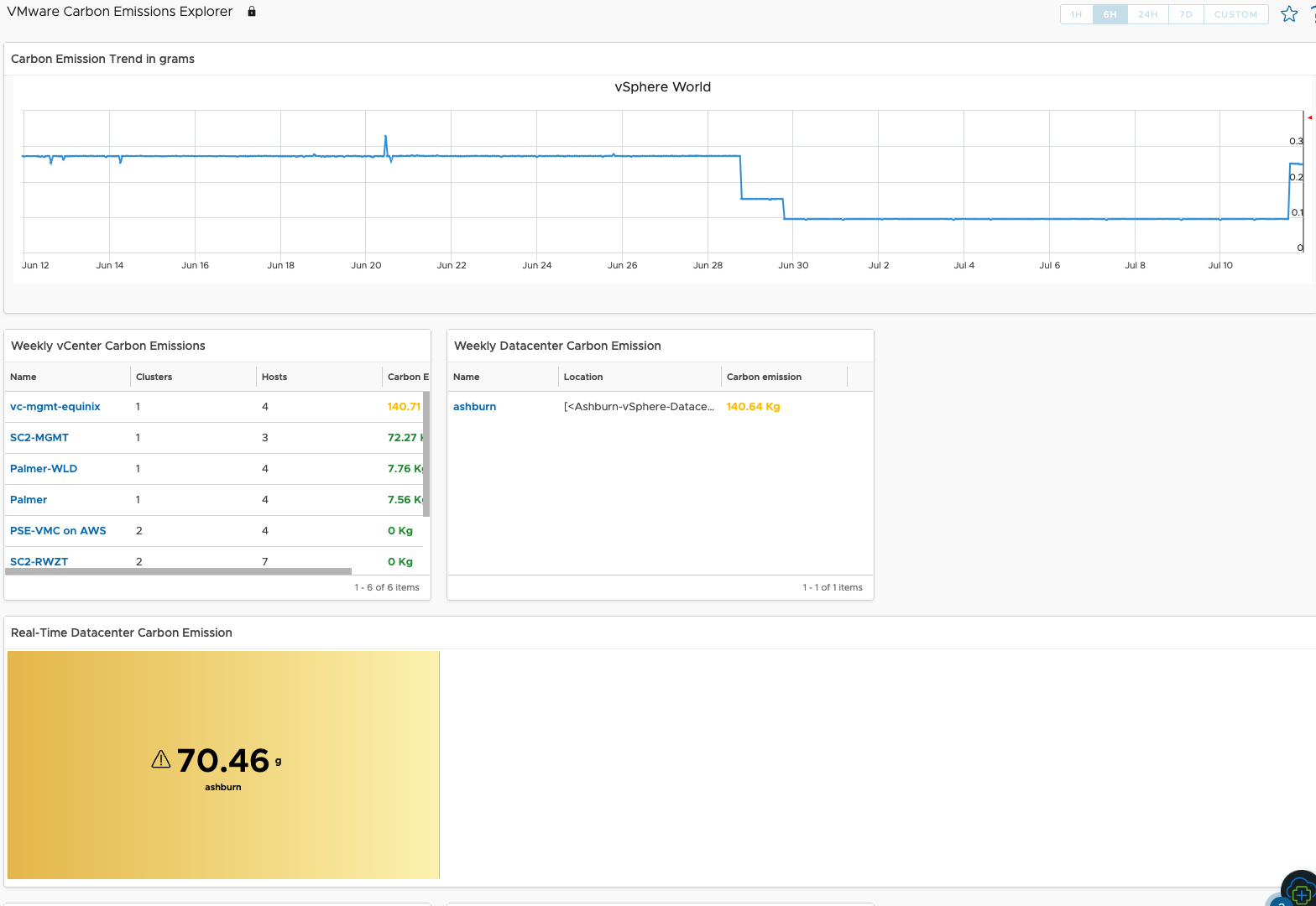This screenshot has height=906, width=1316.
Task: Sort Datacenter table by Name column
Action: tap(503, 377)
